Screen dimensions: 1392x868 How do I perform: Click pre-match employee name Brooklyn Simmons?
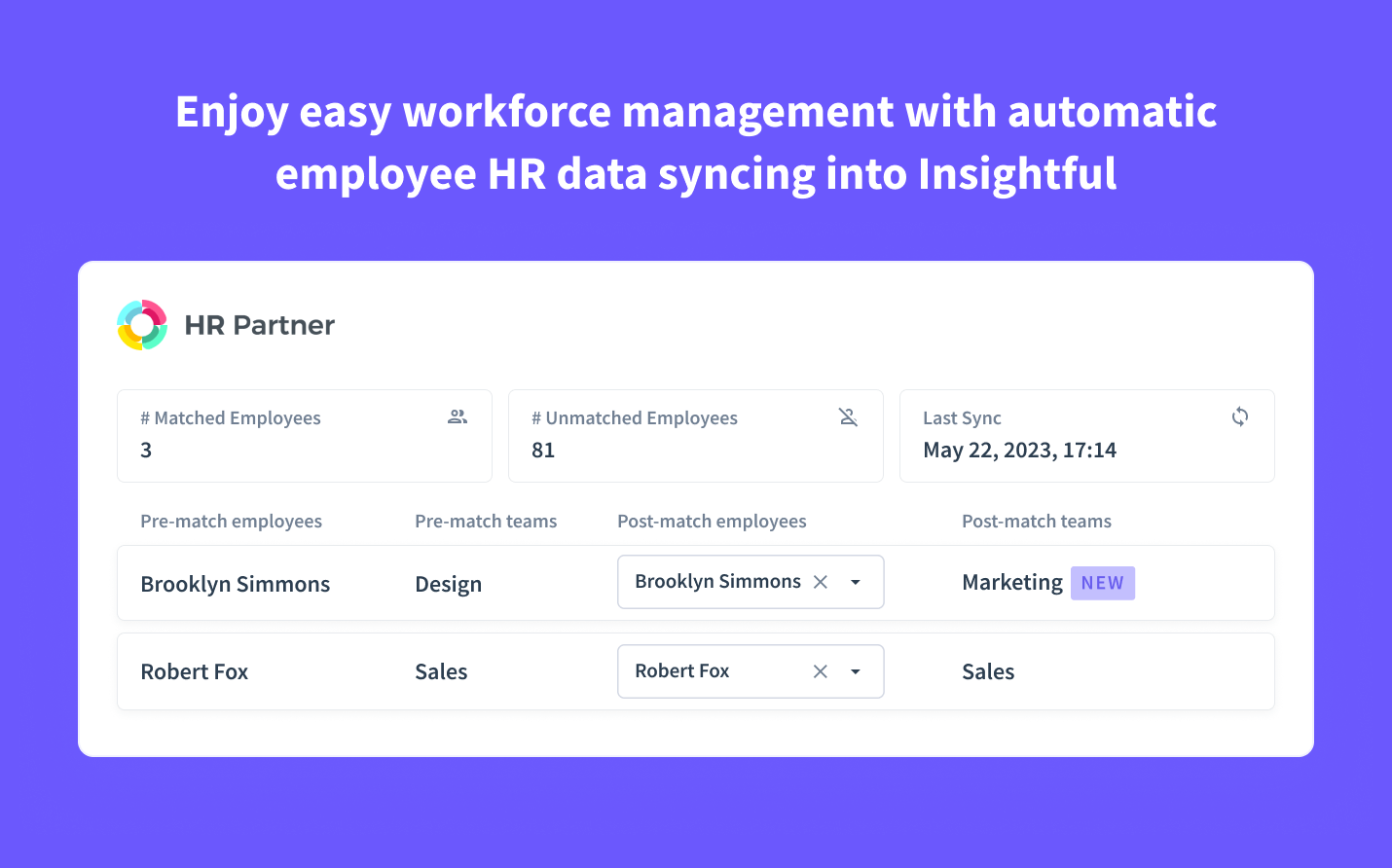click(236, 584)
